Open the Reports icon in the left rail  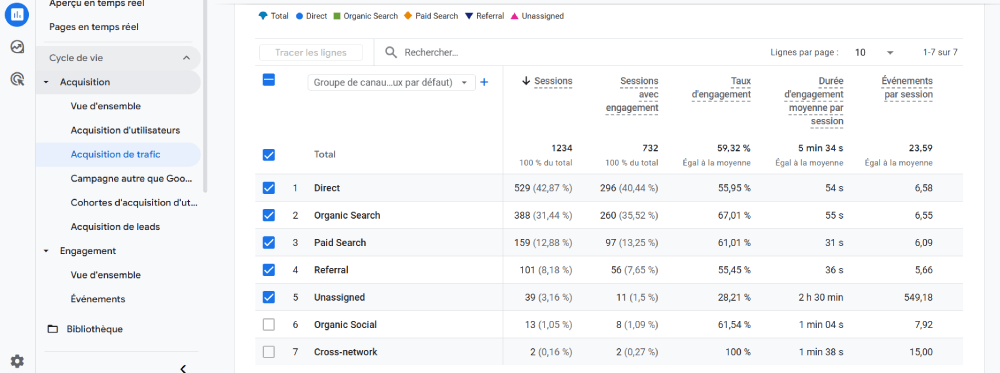coord(17,14)
